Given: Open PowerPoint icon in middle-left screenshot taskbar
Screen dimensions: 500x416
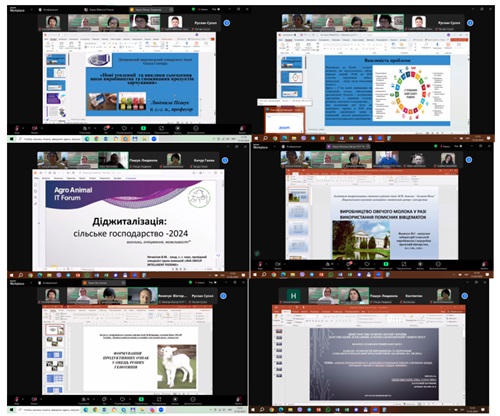Looking at the screenshot, I should pyautogui.click(x=78, y=275).
